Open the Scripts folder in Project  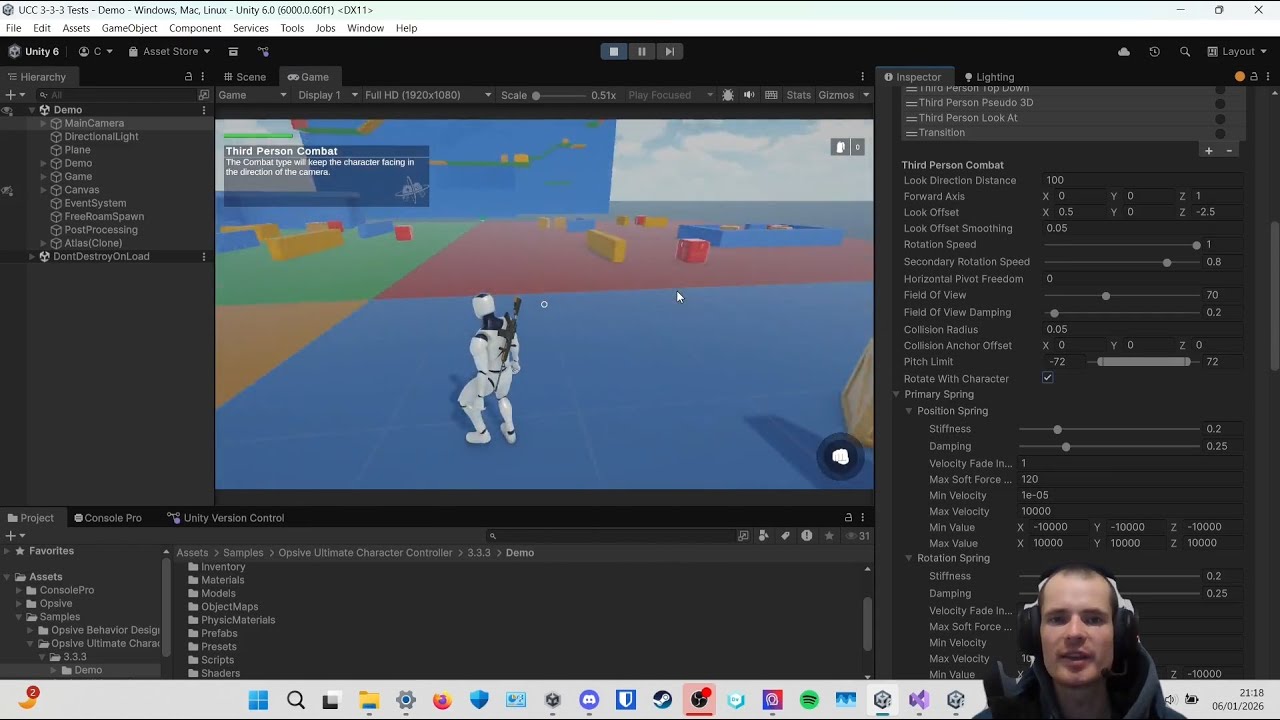tap(217, 660)
